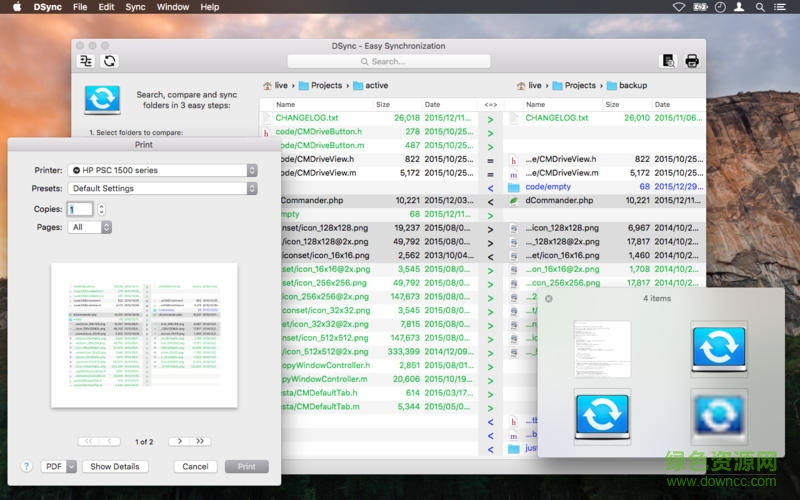Image resolution: width=800 pixels, height=500 pixels.
Task: Click the printer icon in DSync toolbar
Action: pos(692,61)
